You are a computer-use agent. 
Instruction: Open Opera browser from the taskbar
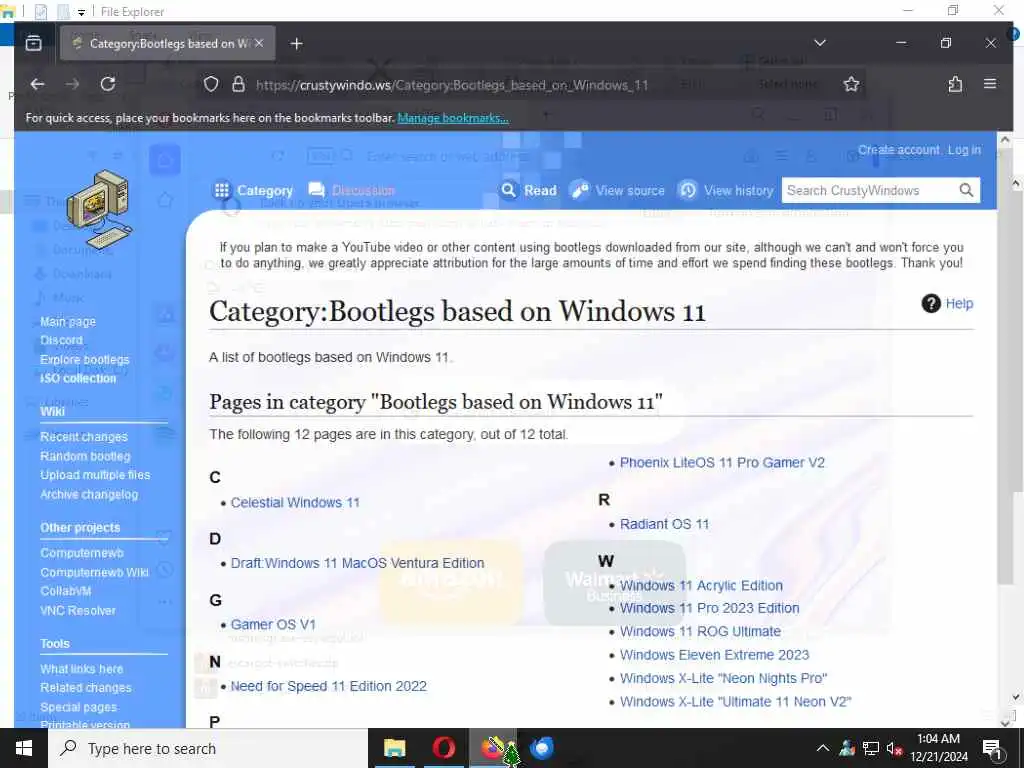(443, 748)
